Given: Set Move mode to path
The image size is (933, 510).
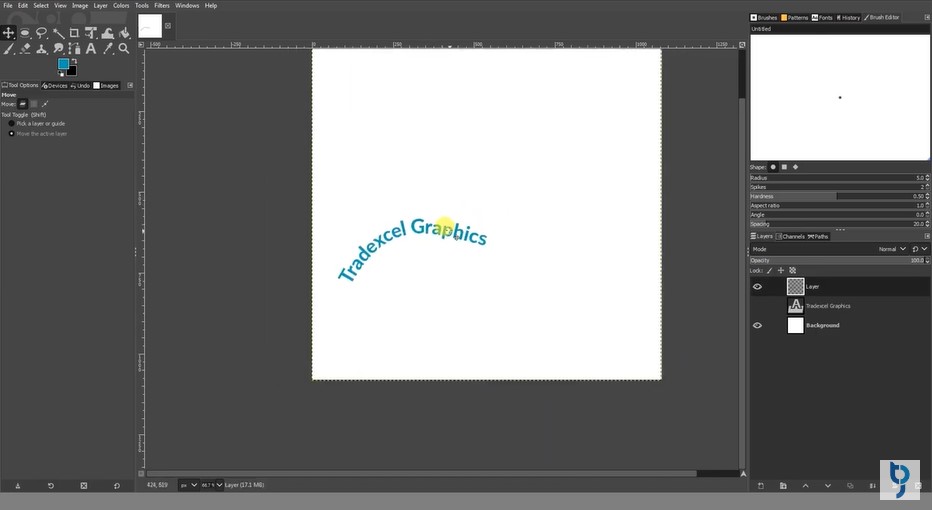Looking at the screenshot, I should click(x=45, y=104).
